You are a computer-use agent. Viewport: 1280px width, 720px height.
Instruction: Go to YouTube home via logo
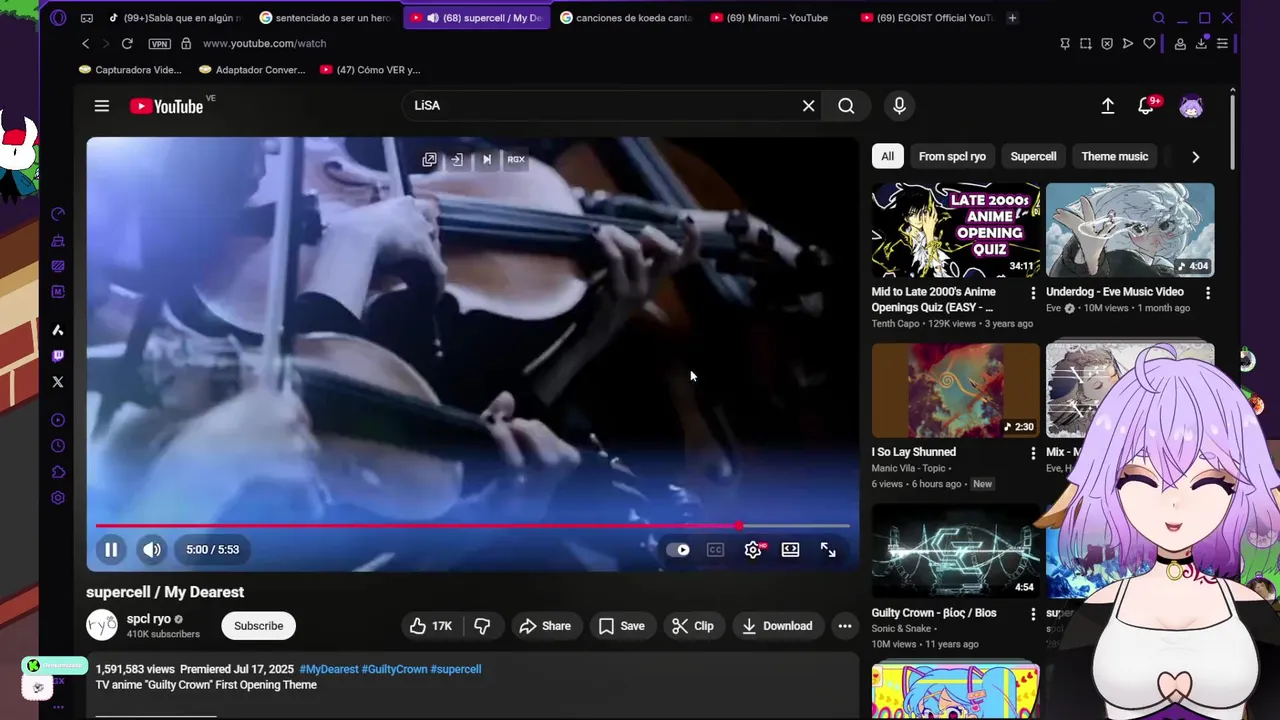167,106
